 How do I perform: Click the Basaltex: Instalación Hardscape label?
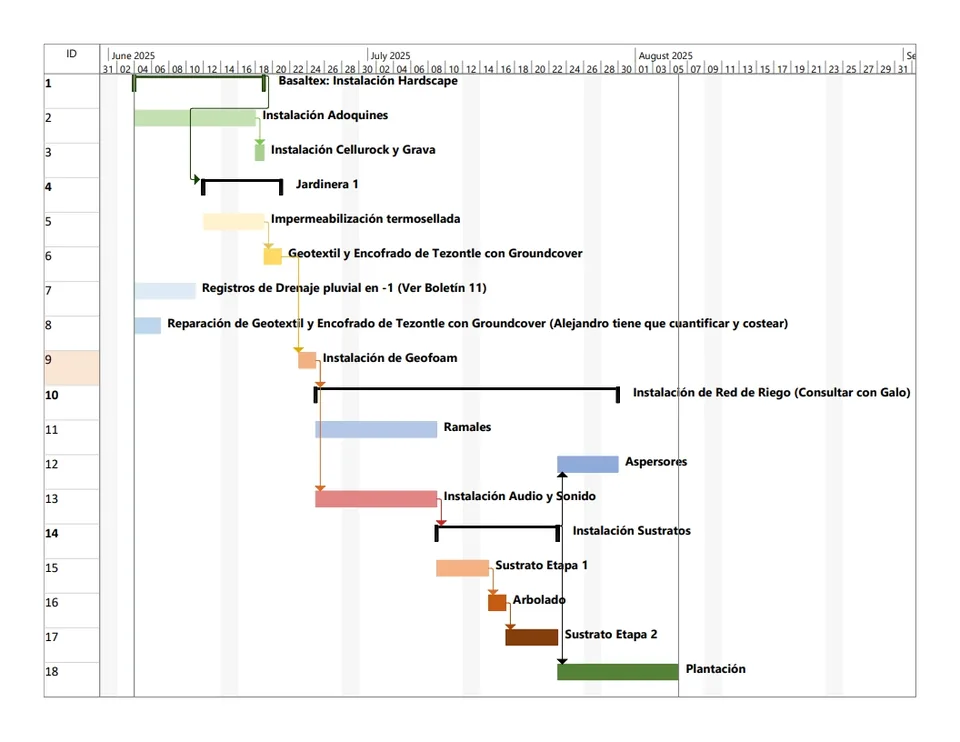coord(368,81)
